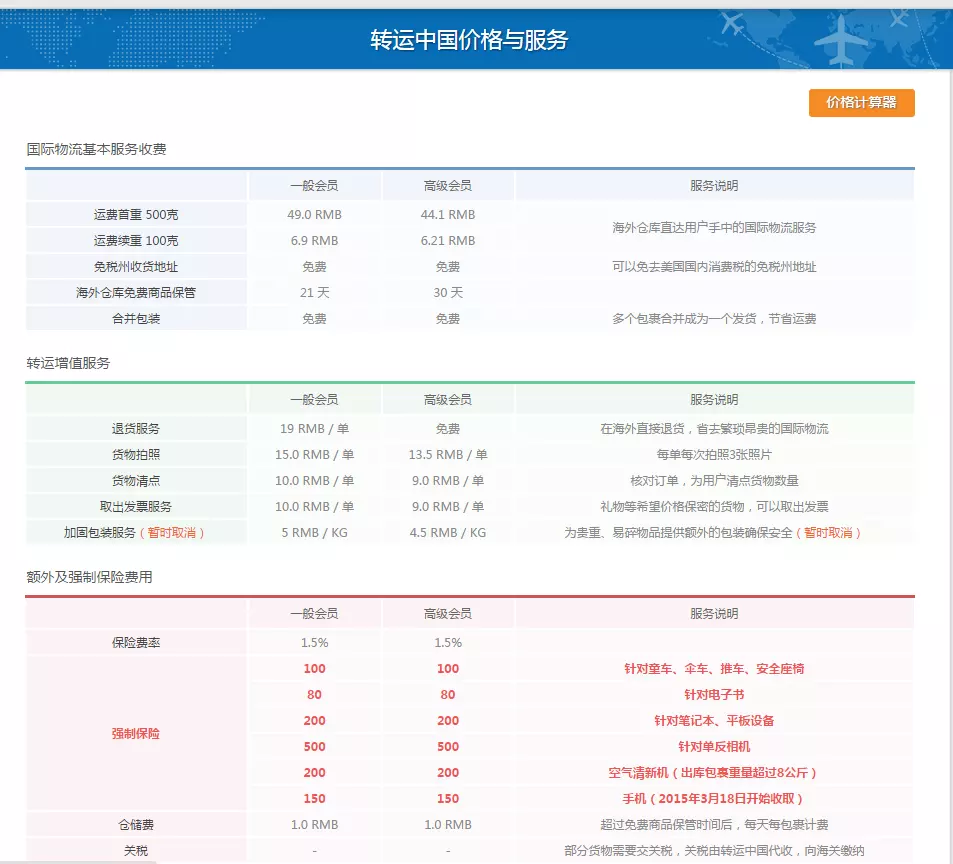Click the red 强制保险 row label
Image resolution: width=953 pixels, height=864 pixels.
coord(136,734)
